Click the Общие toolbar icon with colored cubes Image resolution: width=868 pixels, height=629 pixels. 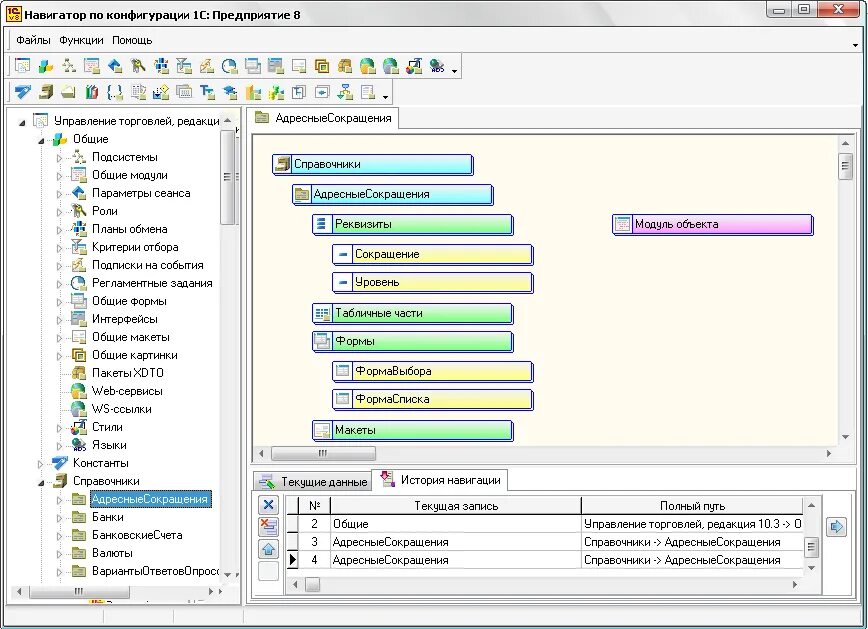[45, 66]
